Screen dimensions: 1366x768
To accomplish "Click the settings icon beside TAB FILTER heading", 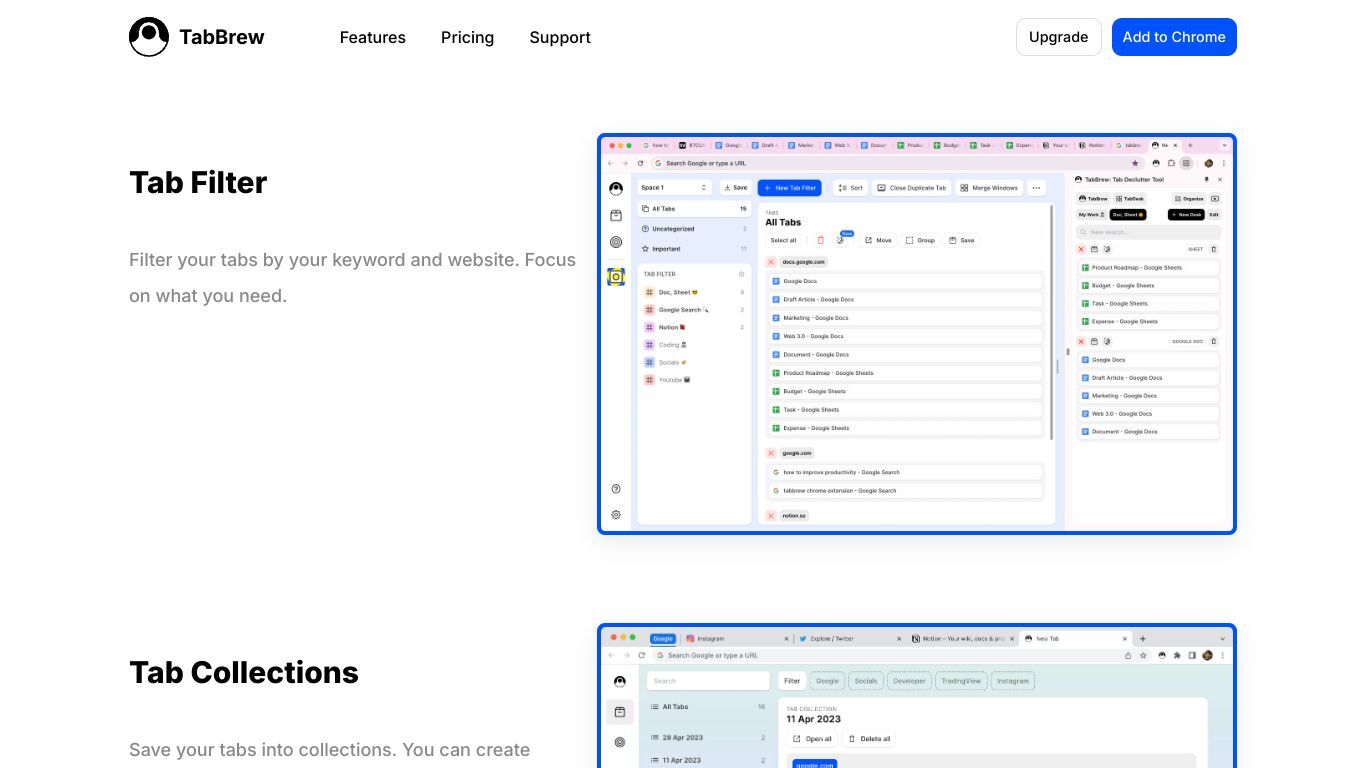I will click(x=741, y=274).
